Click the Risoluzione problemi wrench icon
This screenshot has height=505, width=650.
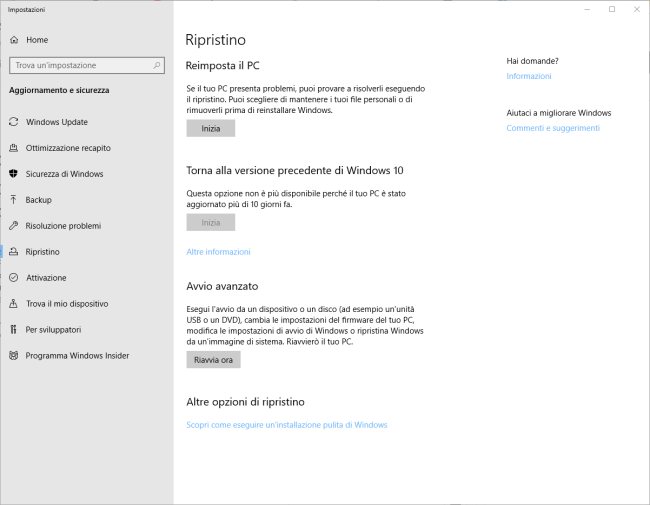[x=14, y=226]
